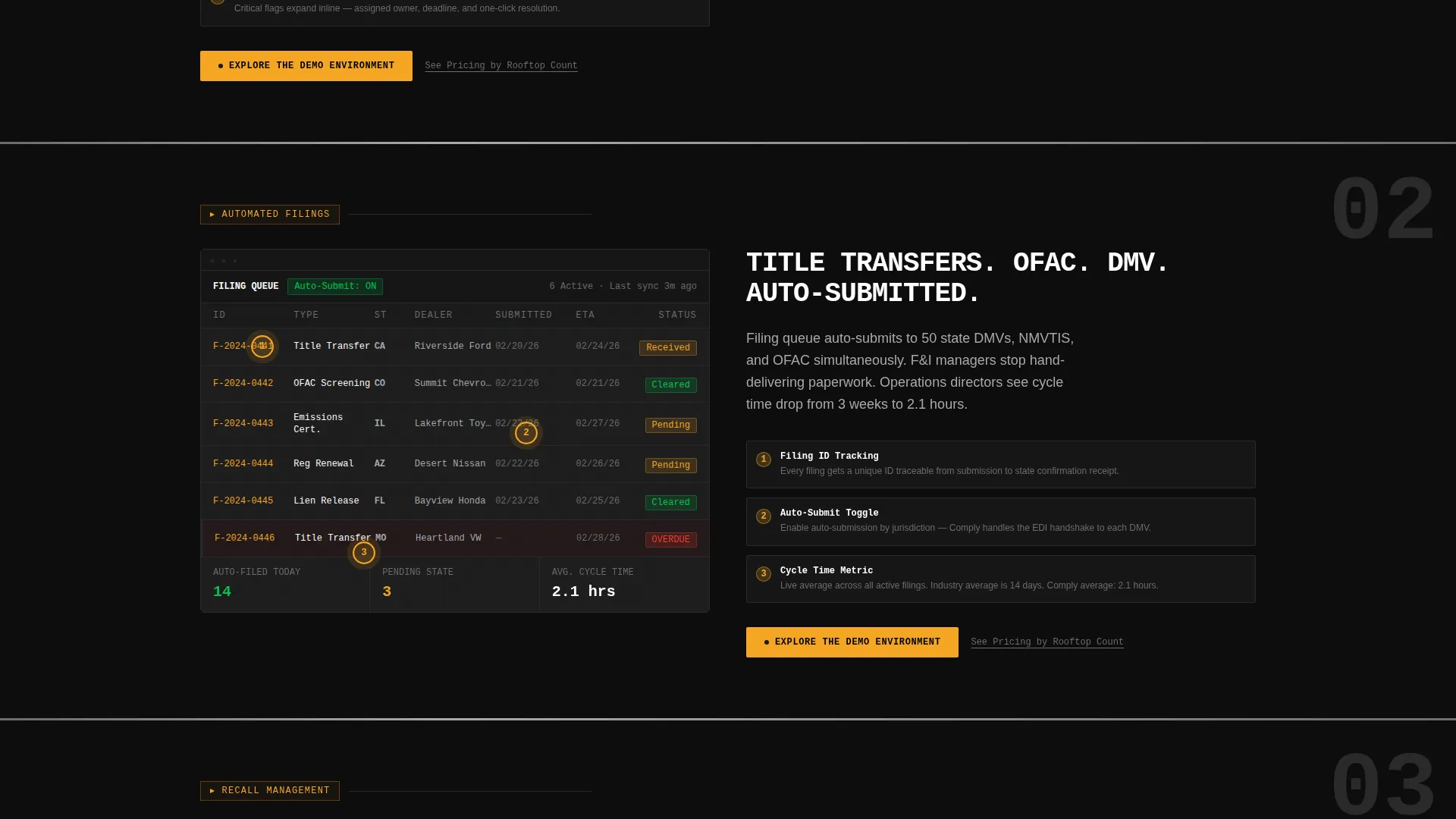Viewport: 1456px width, 819px height.
Task: Open filing F-2024-0445
Action: [243, 501]
